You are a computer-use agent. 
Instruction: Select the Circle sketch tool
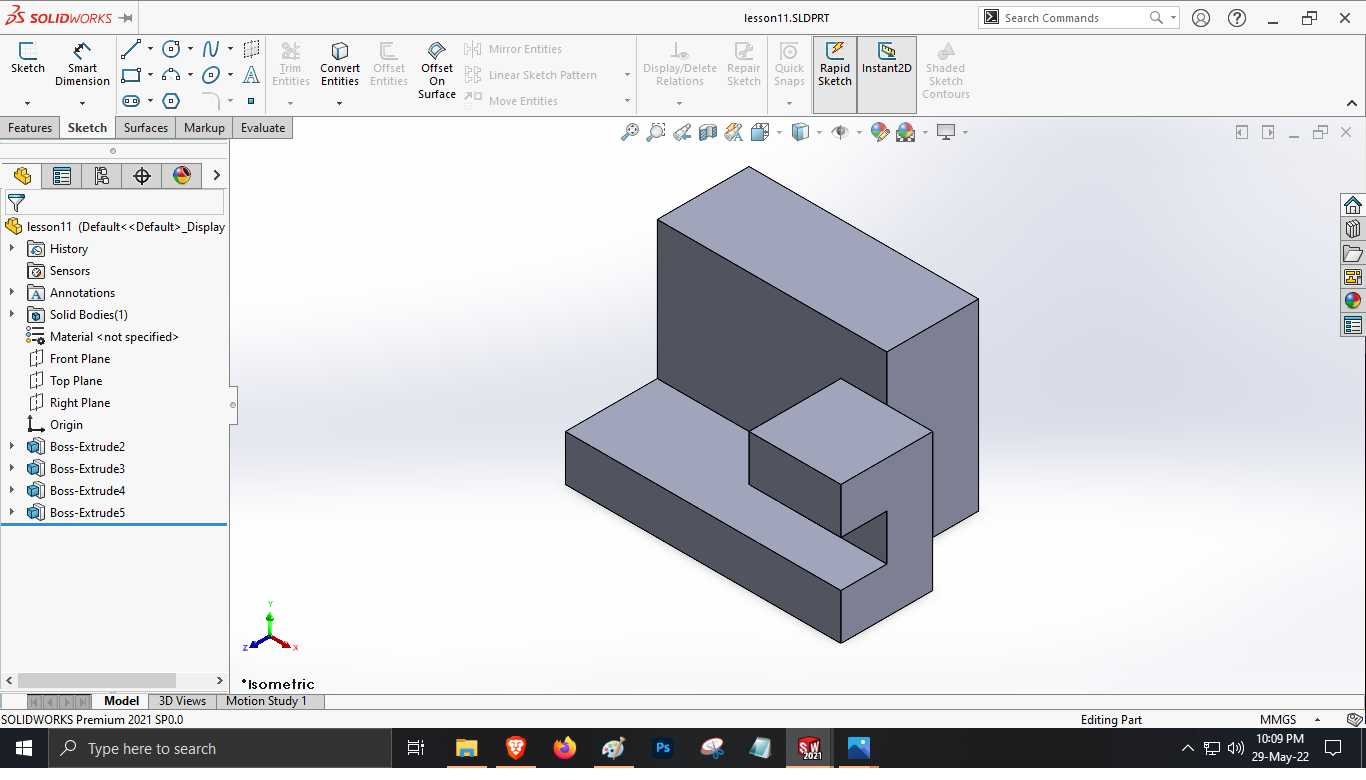pos(171,49)
